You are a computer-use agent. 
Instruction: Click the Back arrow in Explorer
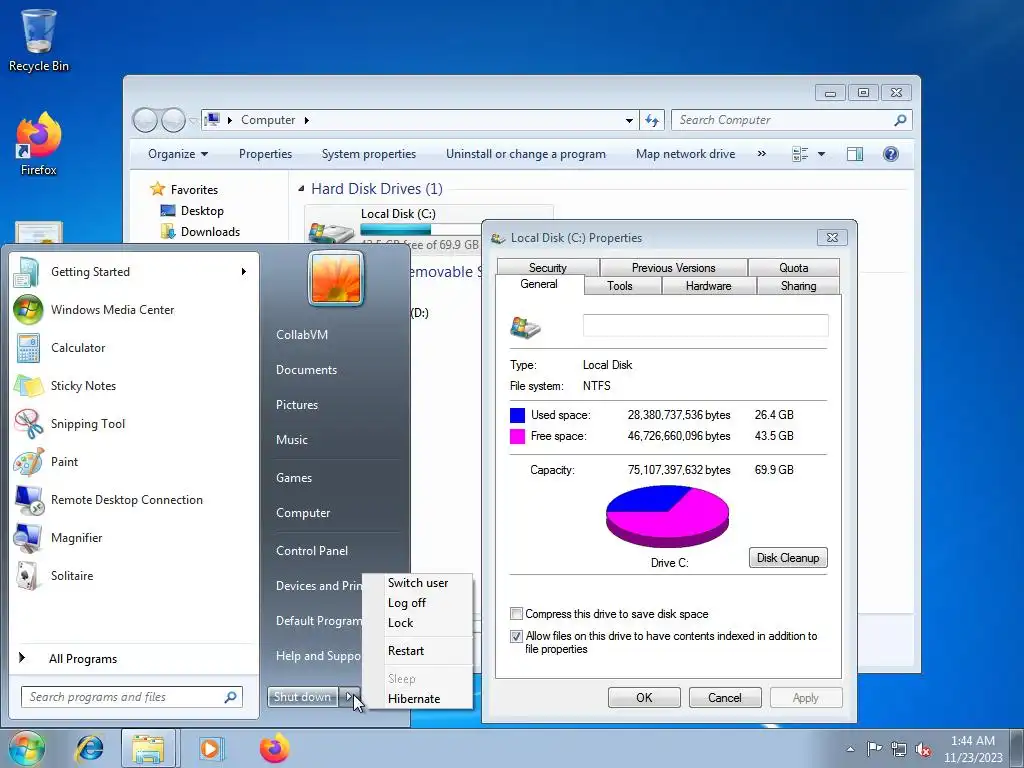(x=145, y=120)
